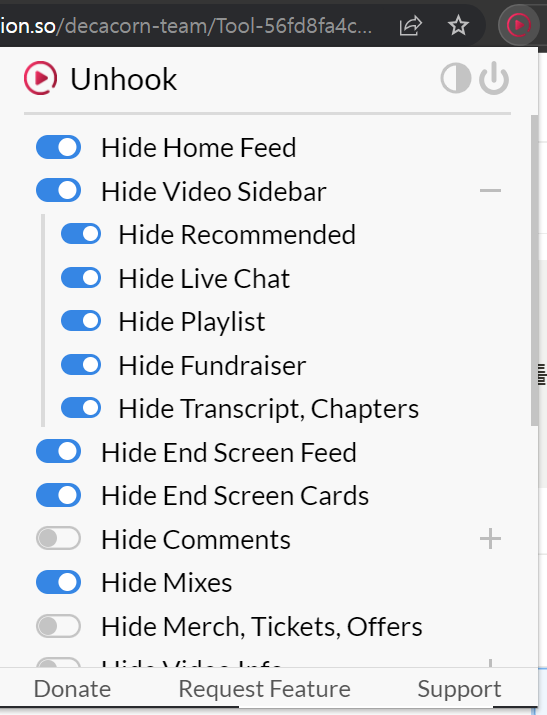Toggle Hide Mixes off
Screen dimensions: 547x715
58,582
